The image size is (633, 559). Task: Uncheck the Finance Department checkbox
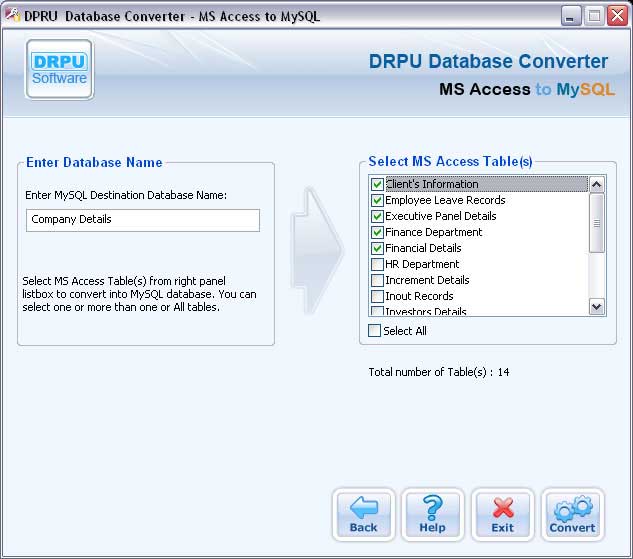[377, 232]
